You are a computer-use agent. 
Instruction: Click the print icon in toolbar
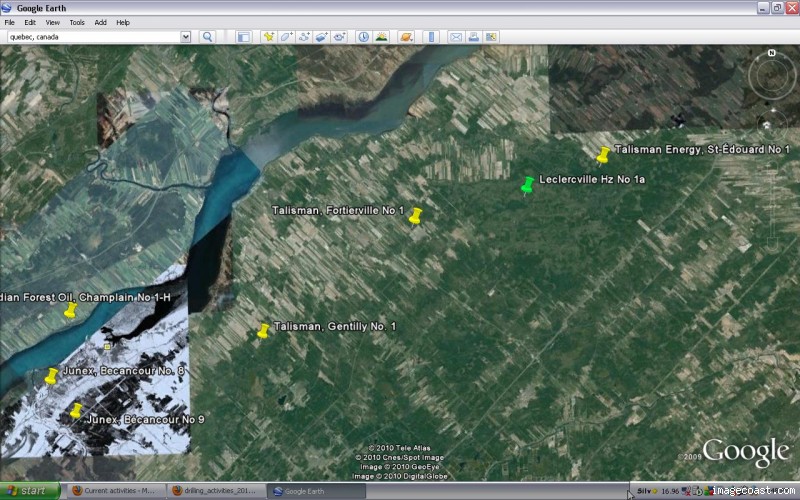(473, 37)
